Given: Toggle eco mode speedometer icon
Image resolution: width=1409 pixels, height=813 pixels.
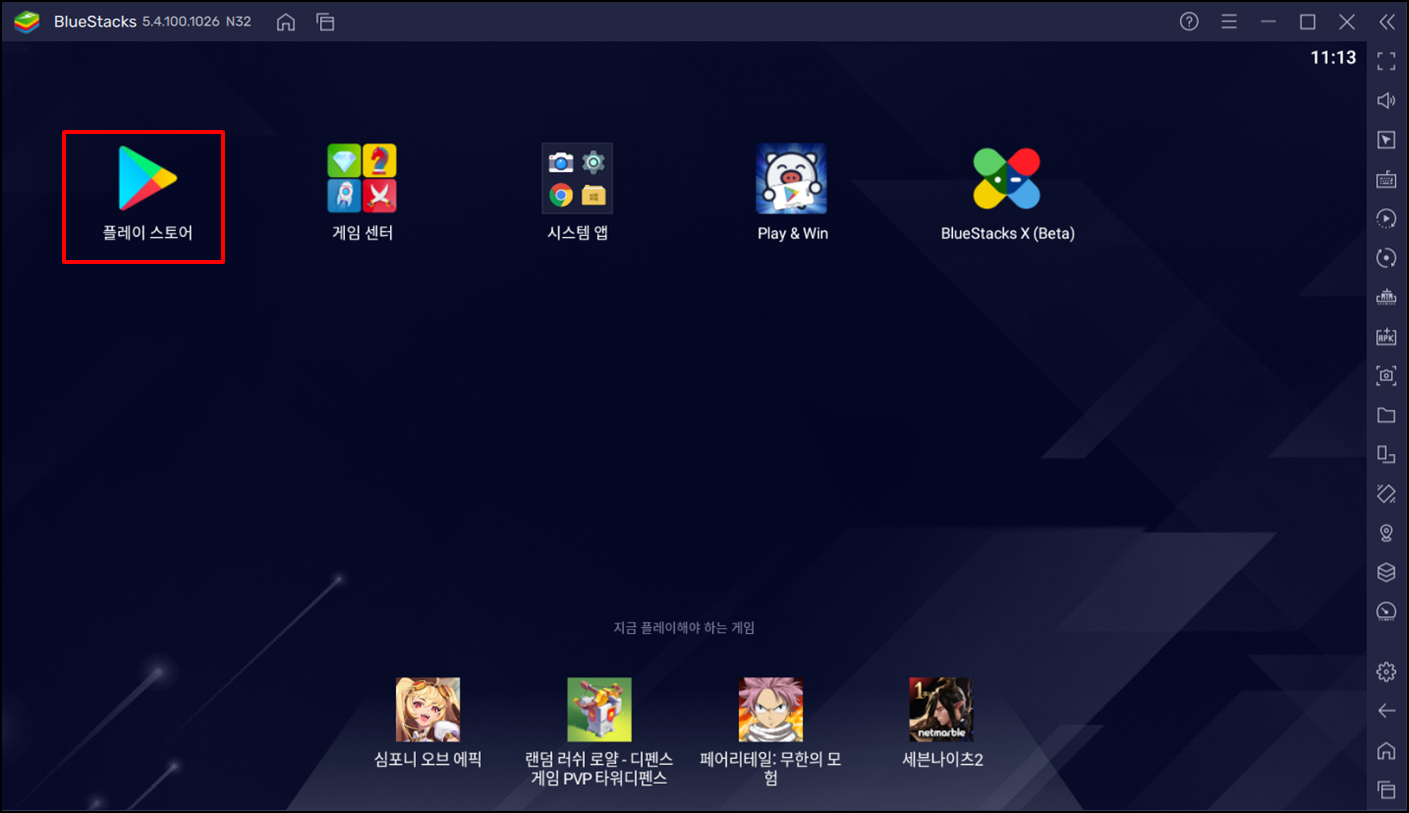Looking at the screenshot, I should 1386,611.
